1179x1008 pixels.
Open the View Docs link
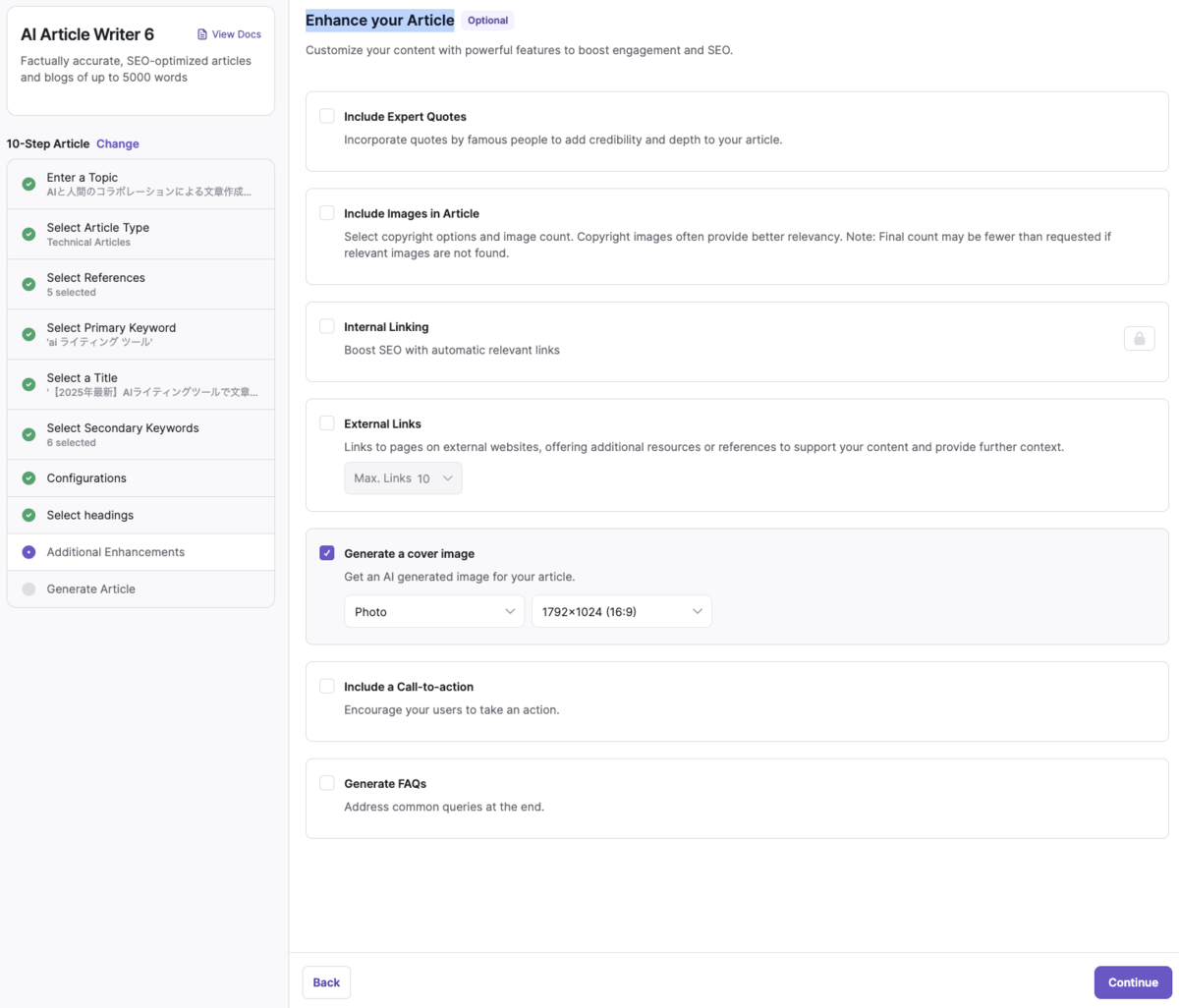coord(229,34)
